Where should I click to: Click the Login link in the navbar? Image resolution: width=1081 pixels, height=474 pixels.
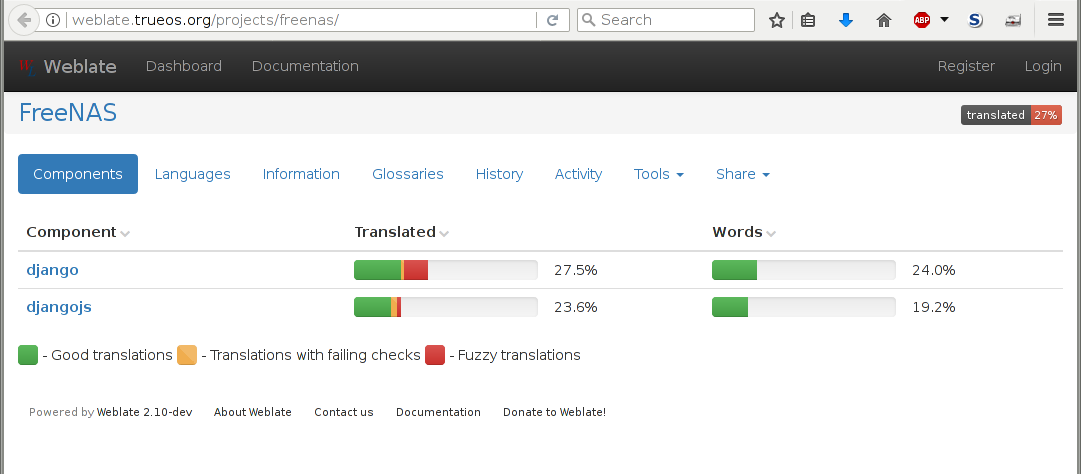(x=1043, y=66)
